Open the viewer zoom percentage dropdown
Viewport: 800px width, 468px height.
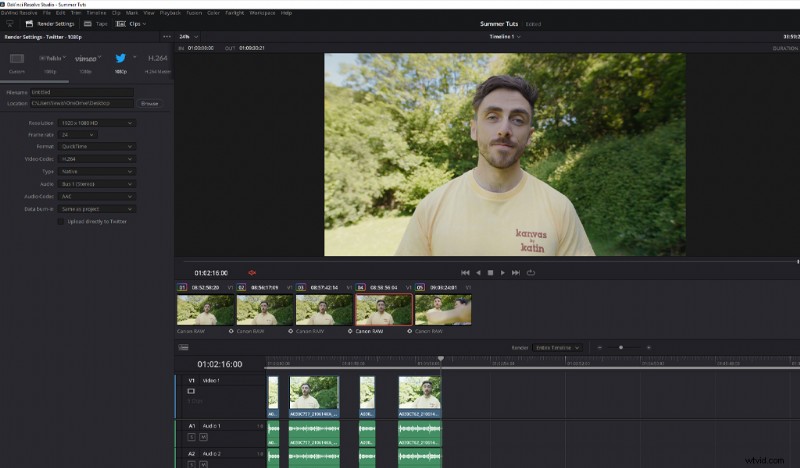pyautogui.click(x=188, y=37)
